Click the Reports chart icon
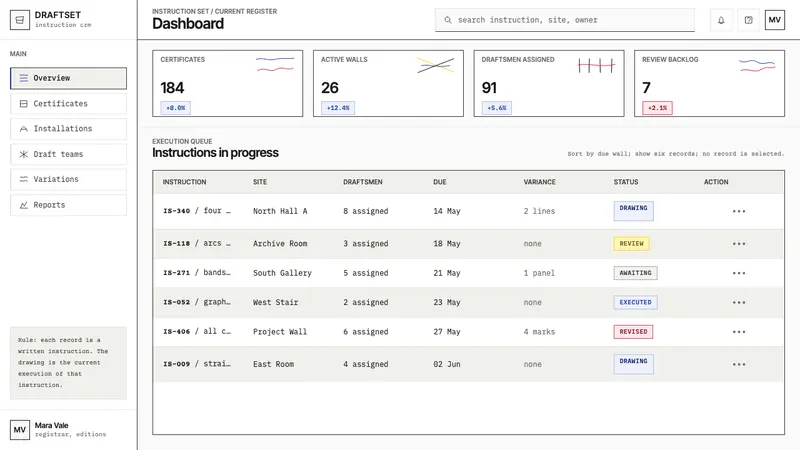Screen dimensions: 800x450 click(23, 205)
